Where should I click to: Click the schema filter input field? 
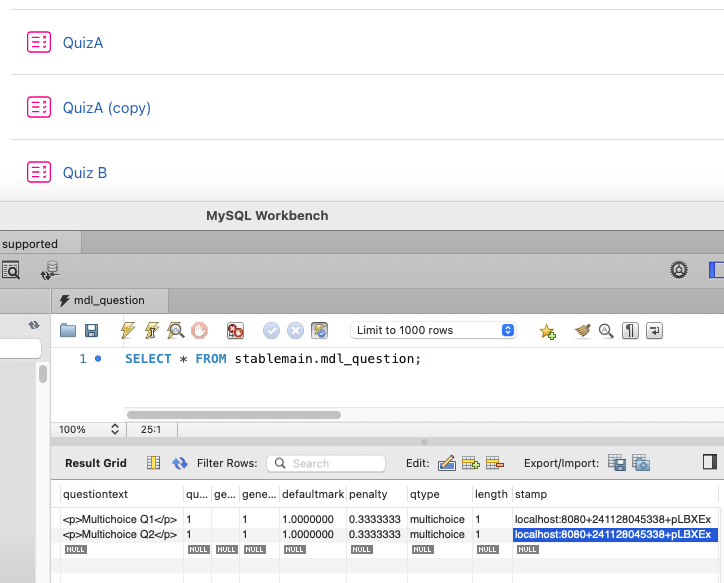coord(20,348)
